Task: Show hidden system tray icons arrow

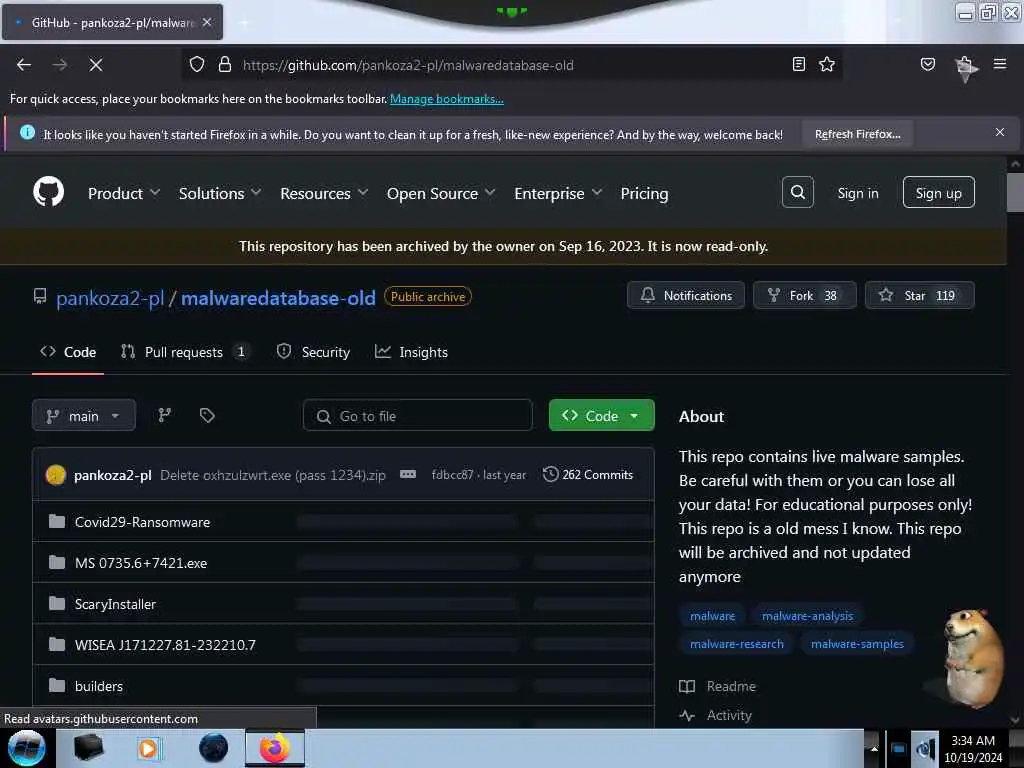Action: click(x=874, y=748)
